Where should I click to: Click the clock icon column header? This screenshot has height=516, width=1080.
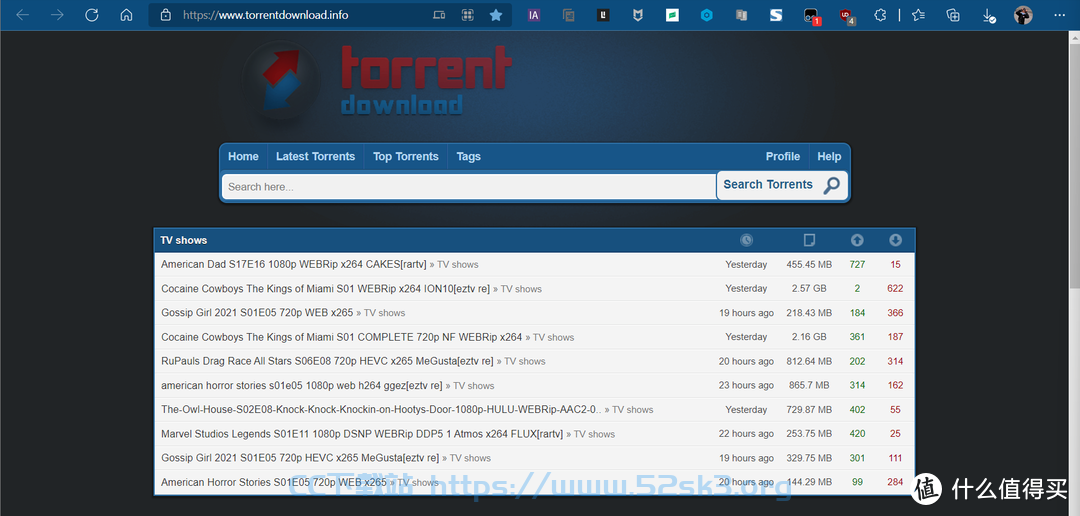pyautogui.click(x=747, y=240)
